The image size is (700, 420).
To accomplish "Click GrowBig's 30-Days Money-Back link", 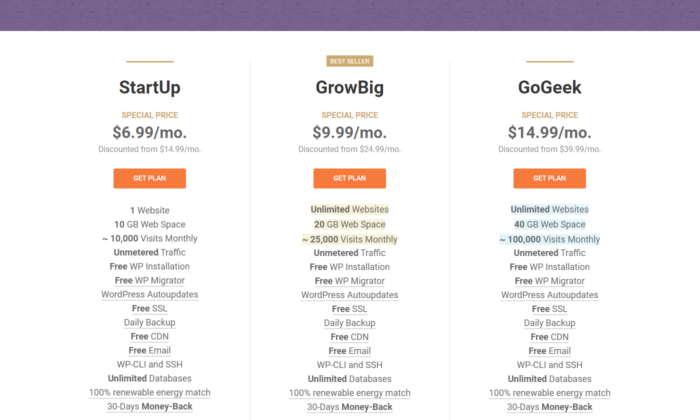I will (350, 407).
